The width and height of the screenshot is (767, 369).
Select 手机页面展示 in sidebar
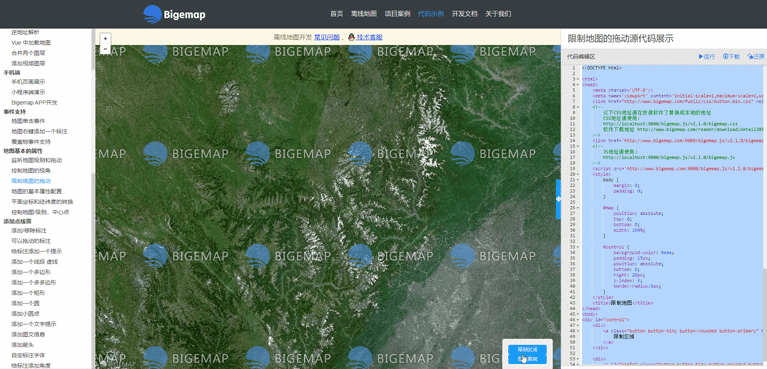click(28, 82)
